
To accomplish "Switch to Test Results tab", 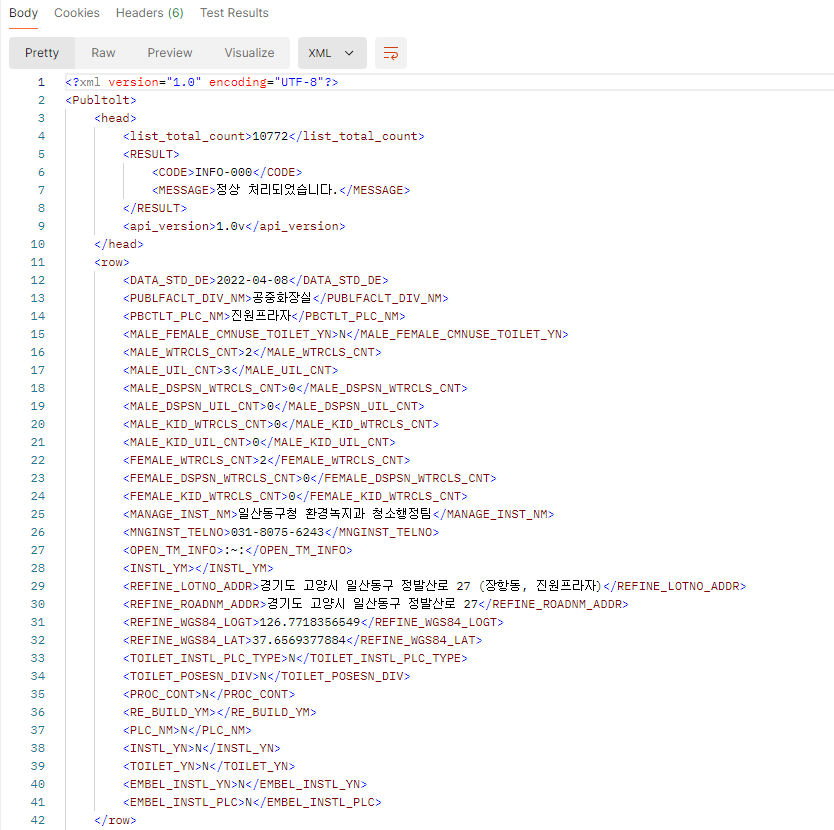I will (x=234, y=13).
